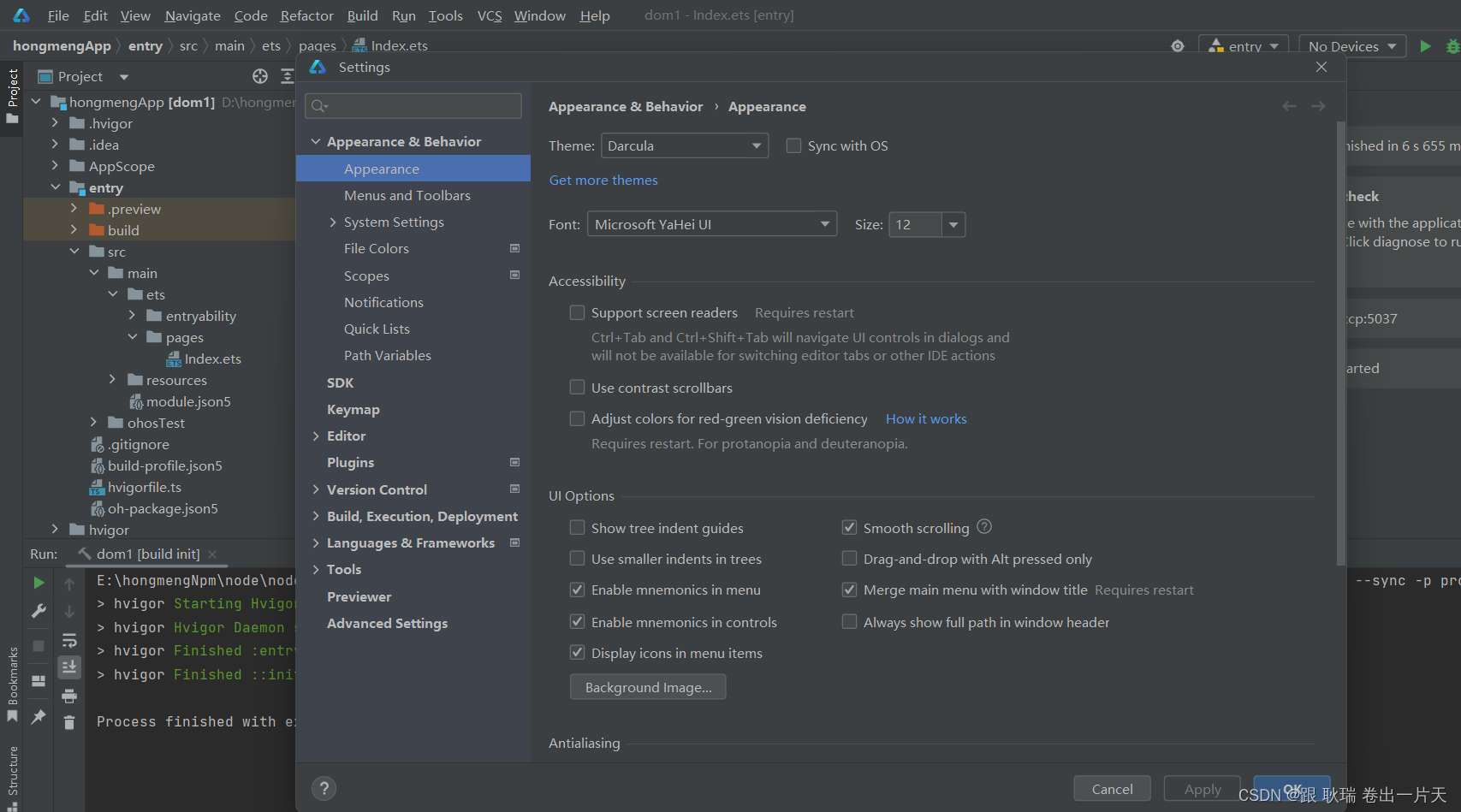Click Background Image button
The image size is (1461, 812).
[648, 687]
